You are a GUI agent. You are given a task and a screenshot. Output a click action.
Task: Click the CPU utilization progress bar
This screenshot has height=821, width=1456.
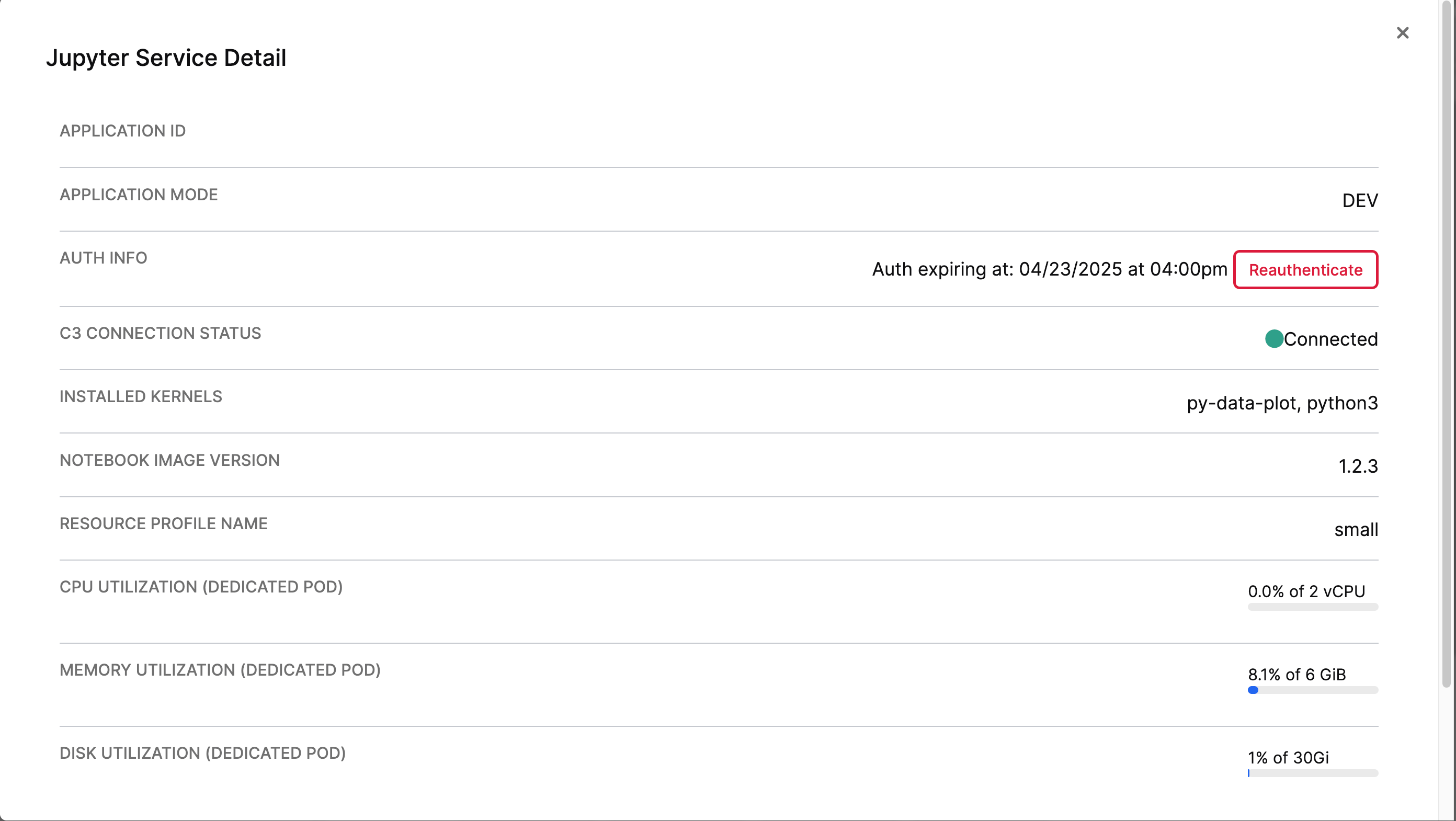click(x=1312, y=607)
